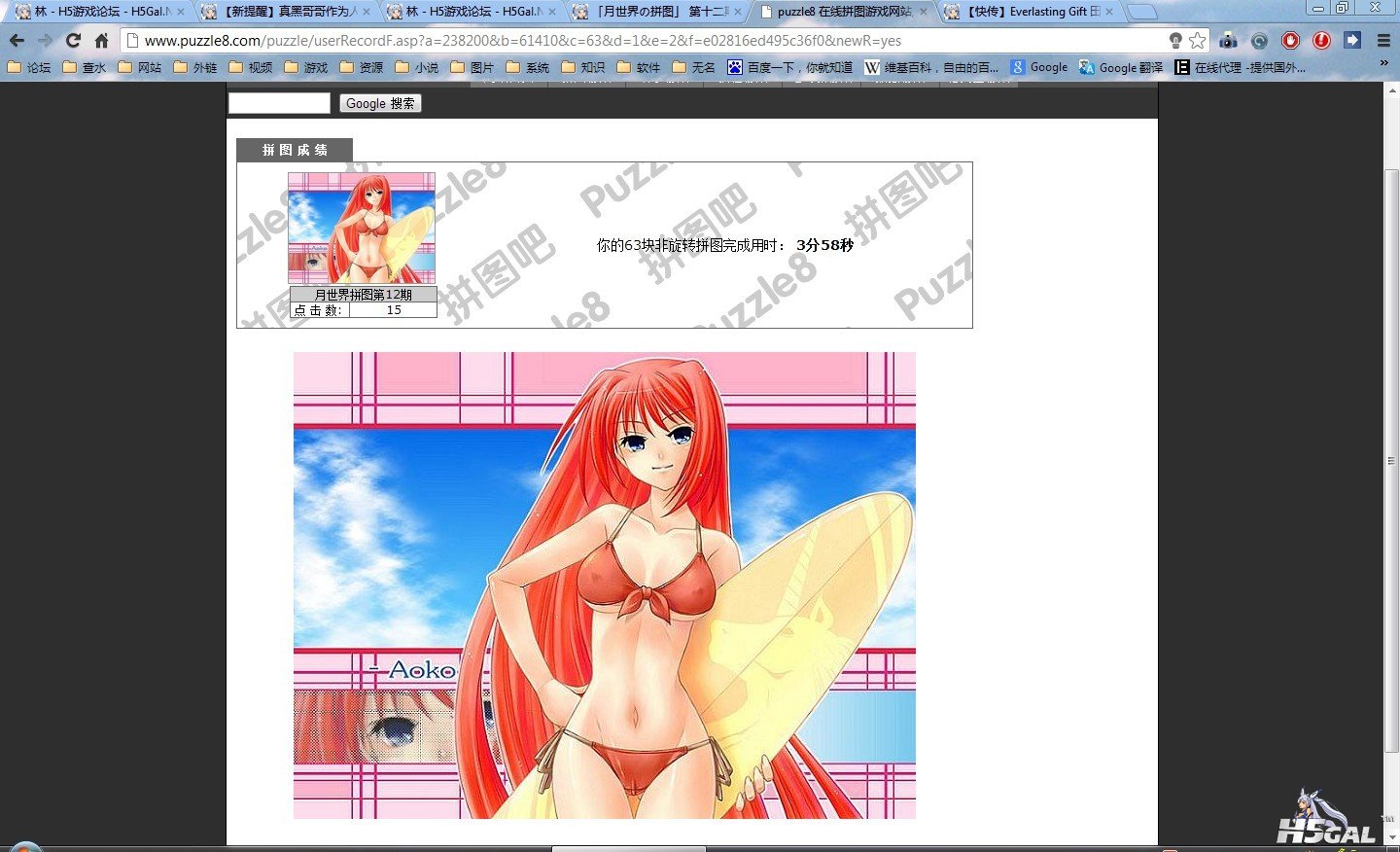This screenshot has height=852, width=1400.
Task: Open the 维基百科 bookmark
Action: (931, 67)
